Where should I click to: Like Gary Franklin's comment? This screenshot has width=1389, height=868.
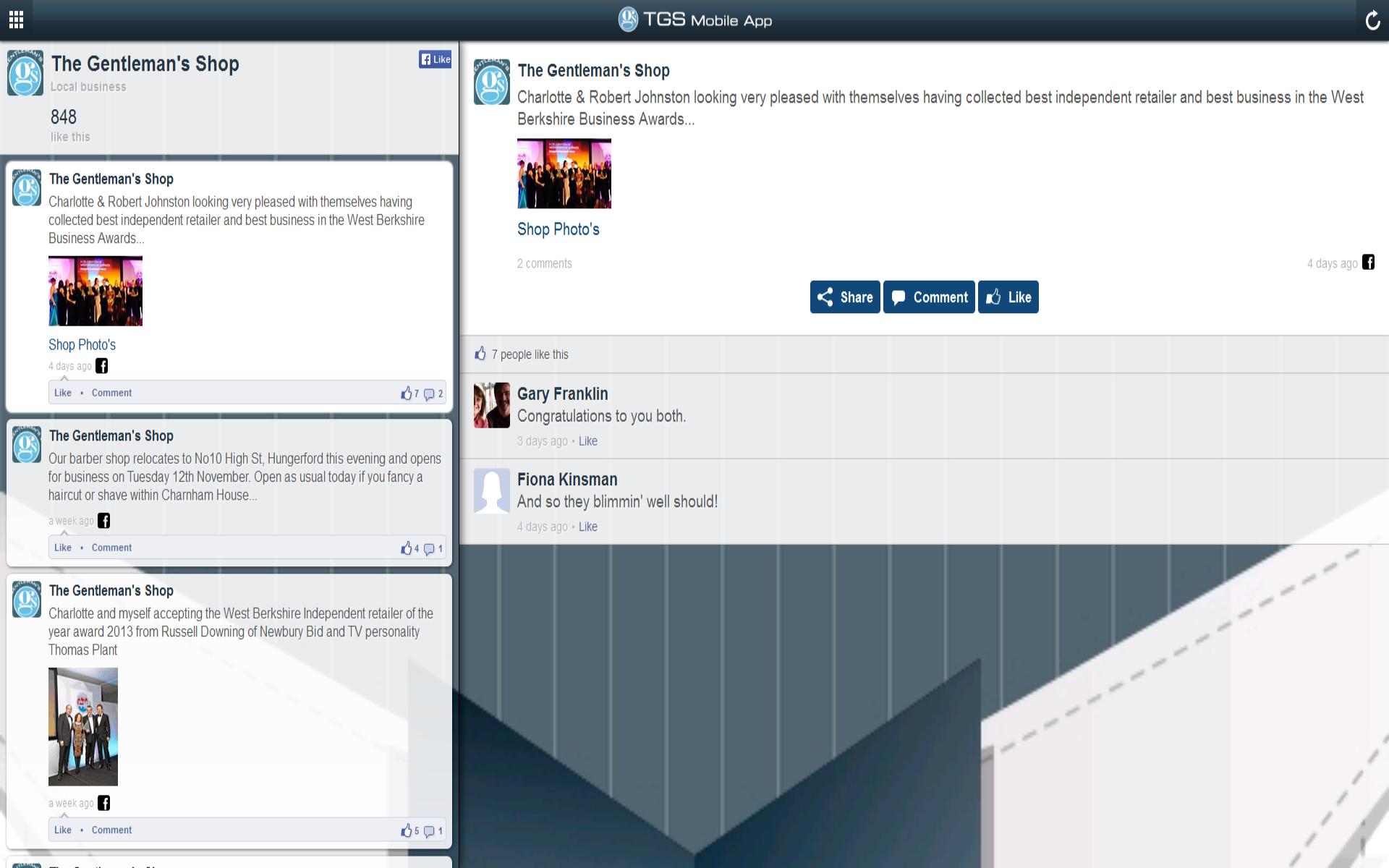tap(587, 441)
